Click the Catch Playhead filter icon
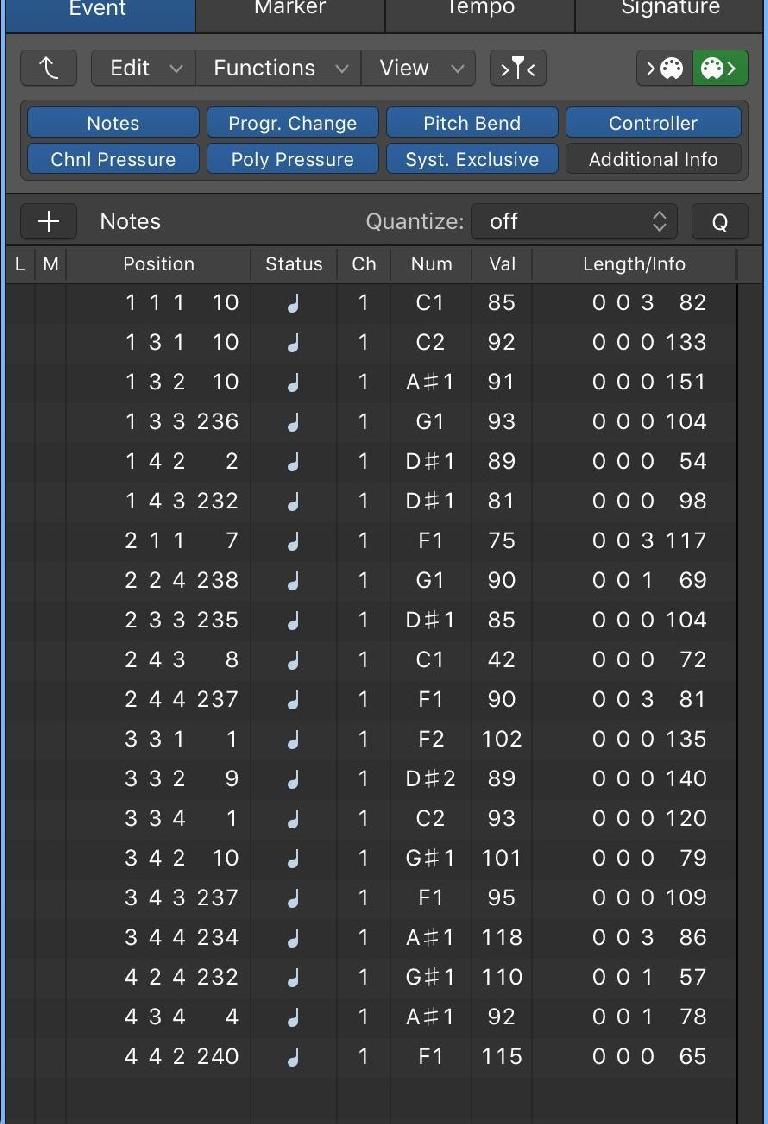The width and height of the screenshot is (768, 1124). pyautogui.click(x=518, y=68)
